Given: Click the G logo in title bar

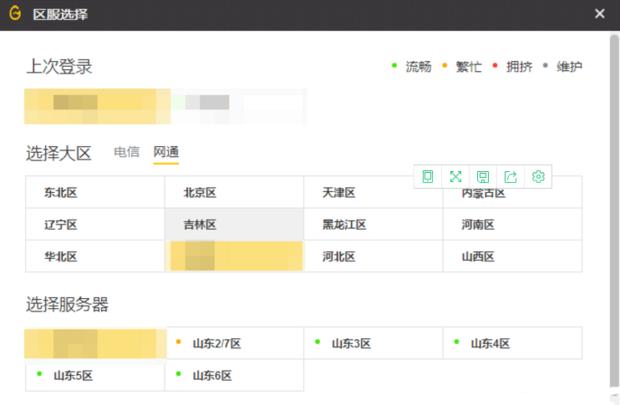Looking at the screenshot, I should pos(15,14).
